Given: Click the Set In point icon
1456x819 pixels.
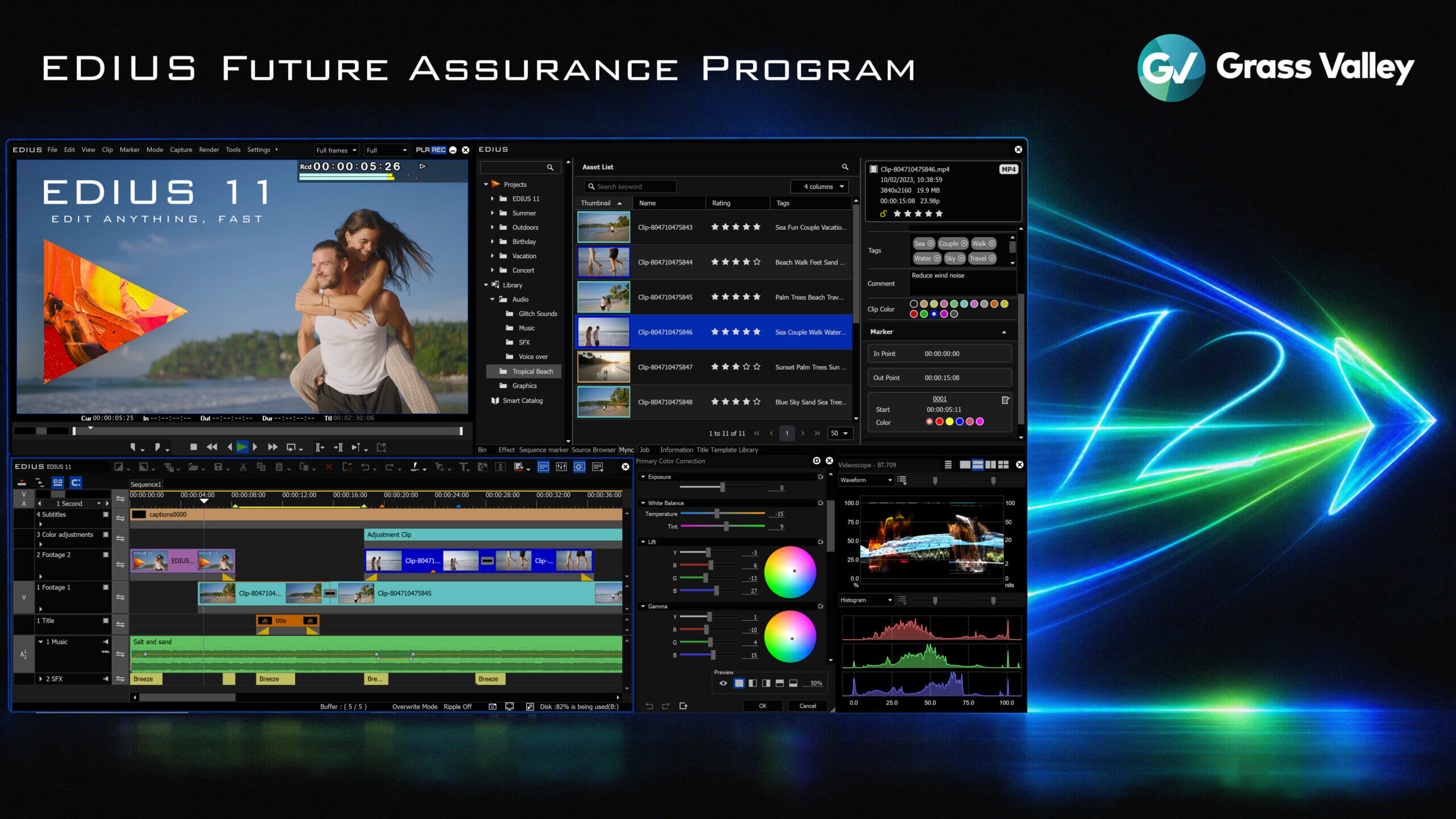Looking at the screenshot, I should pyautogui.click(x=133, y=447).
